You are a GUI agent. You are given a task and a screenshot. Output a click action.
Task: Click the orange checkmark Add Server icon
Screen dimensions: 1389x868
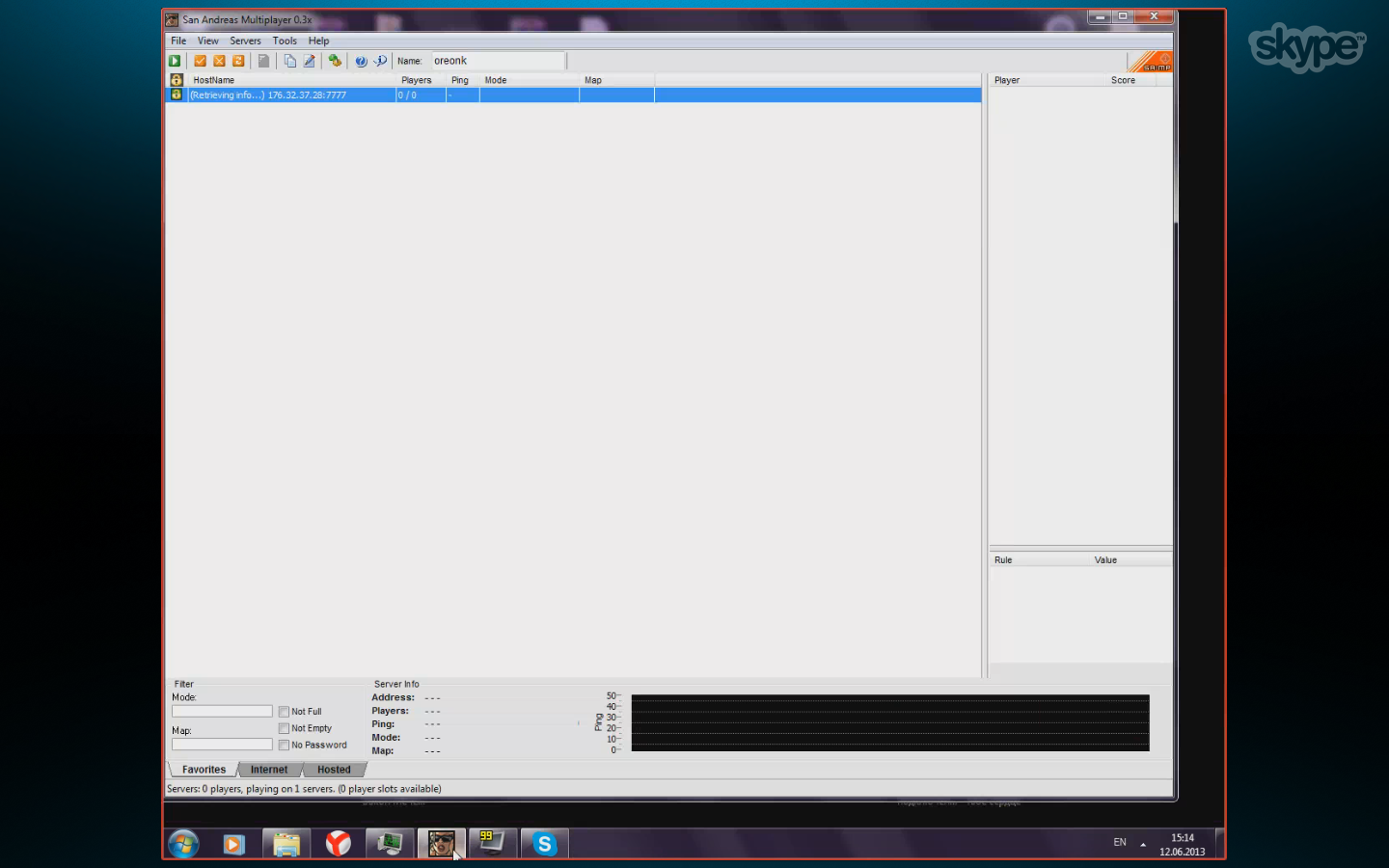201,61
